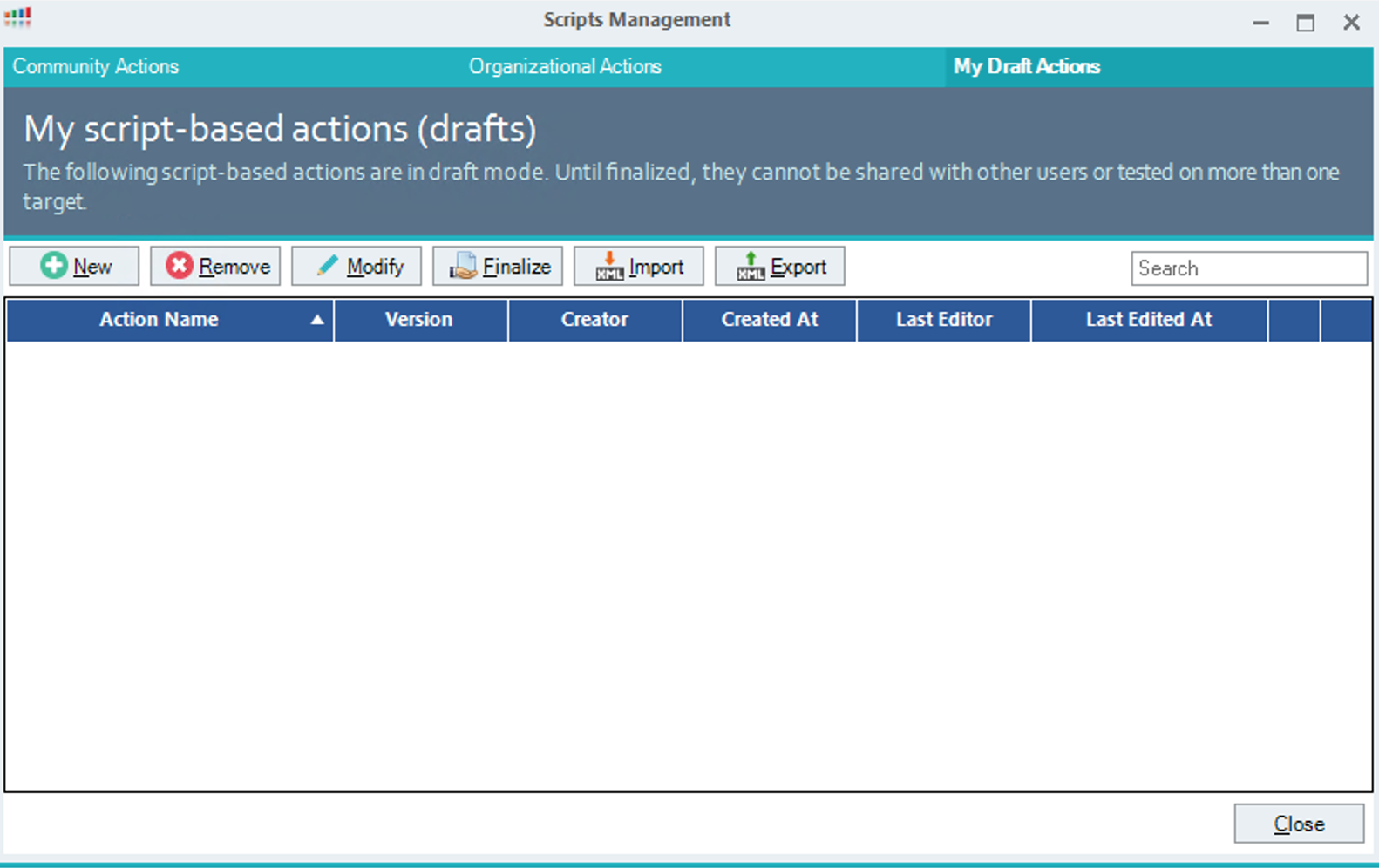Click the Modify button
The width and height of the screenshot is (1379, 868).
[x=357, y=266]
